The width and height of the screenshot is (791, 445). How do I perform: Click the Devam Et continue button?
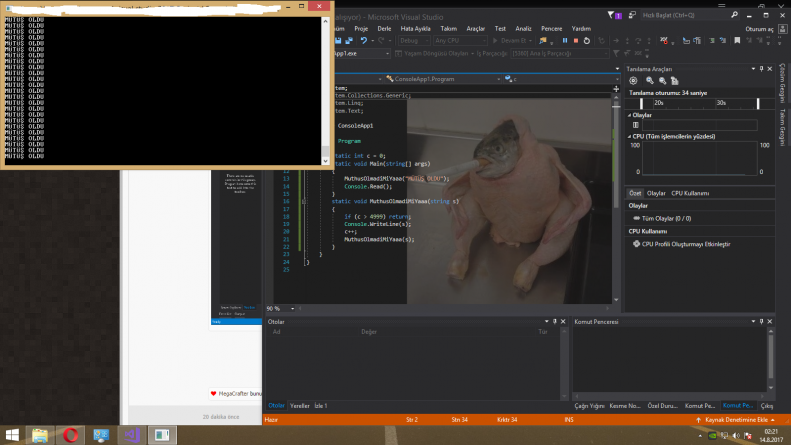(512, 41)
